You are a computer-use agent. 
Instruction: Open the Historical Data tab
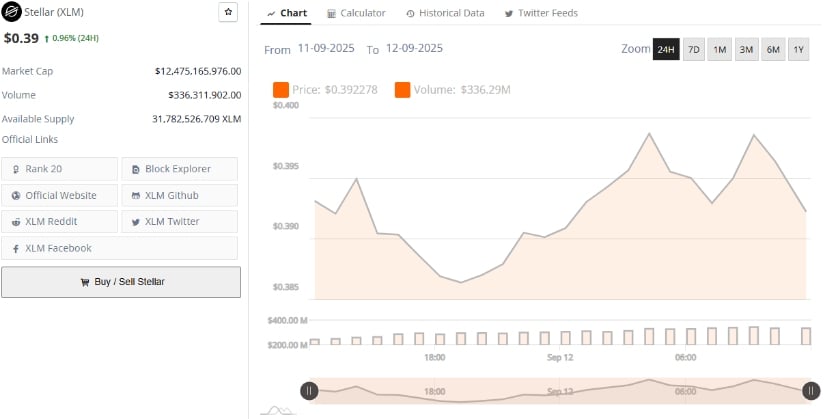click(445, 13)
